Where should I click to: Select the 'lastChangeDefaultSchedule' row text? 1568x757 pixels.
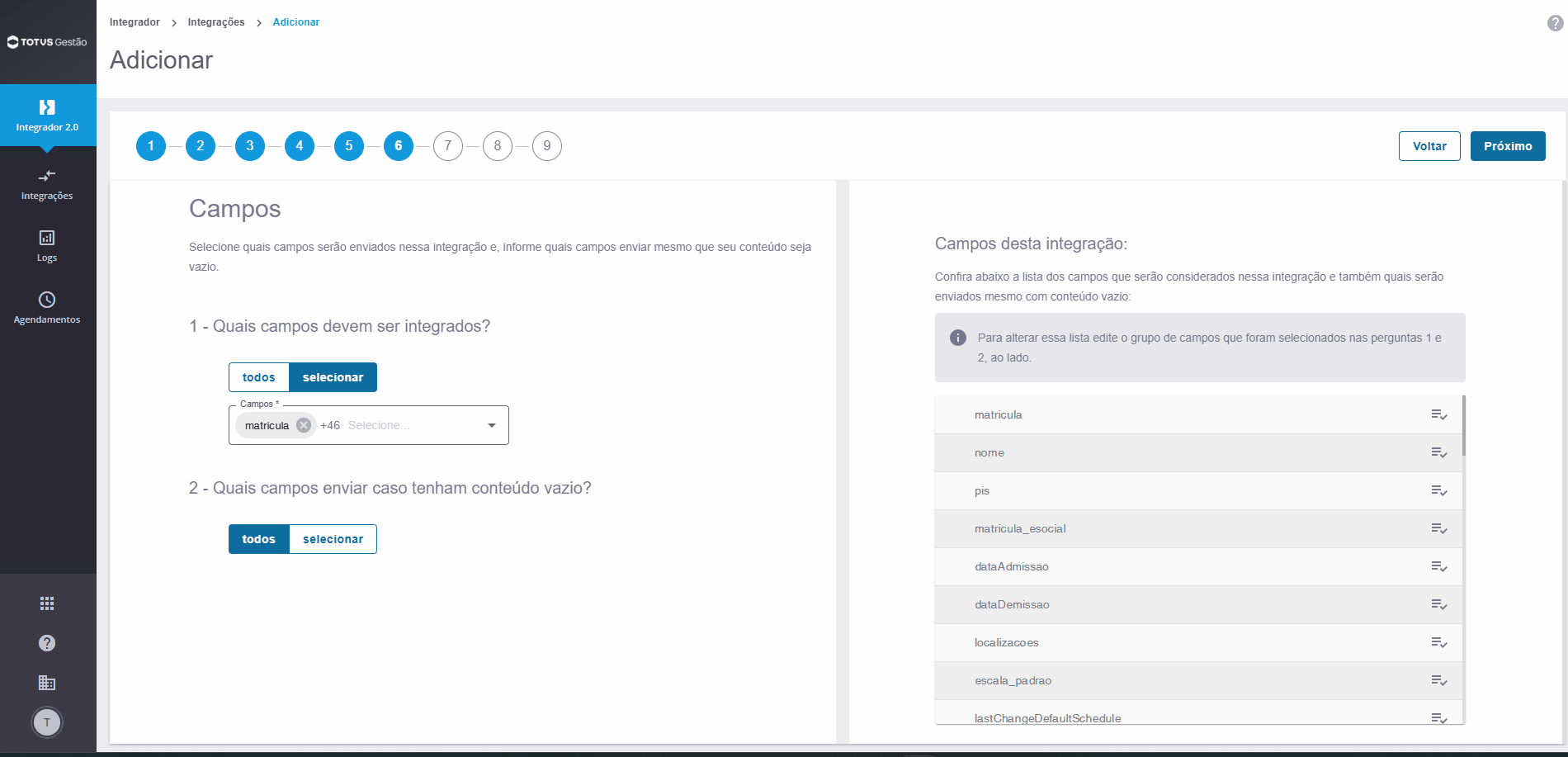pyautogui.click(x=1048, y=718)
